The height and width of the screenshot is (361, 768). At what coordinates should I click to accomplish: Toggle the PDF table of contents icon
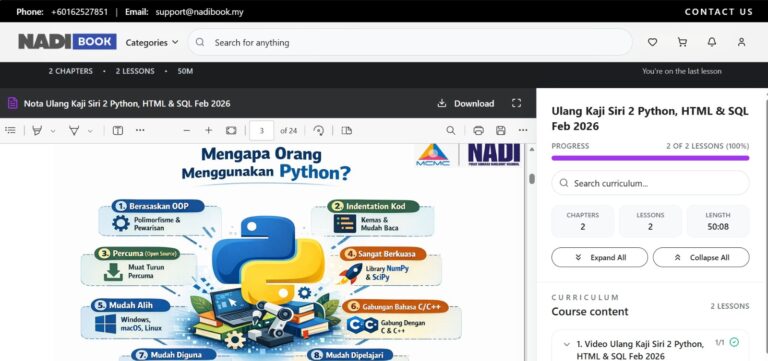click(10, 131)
